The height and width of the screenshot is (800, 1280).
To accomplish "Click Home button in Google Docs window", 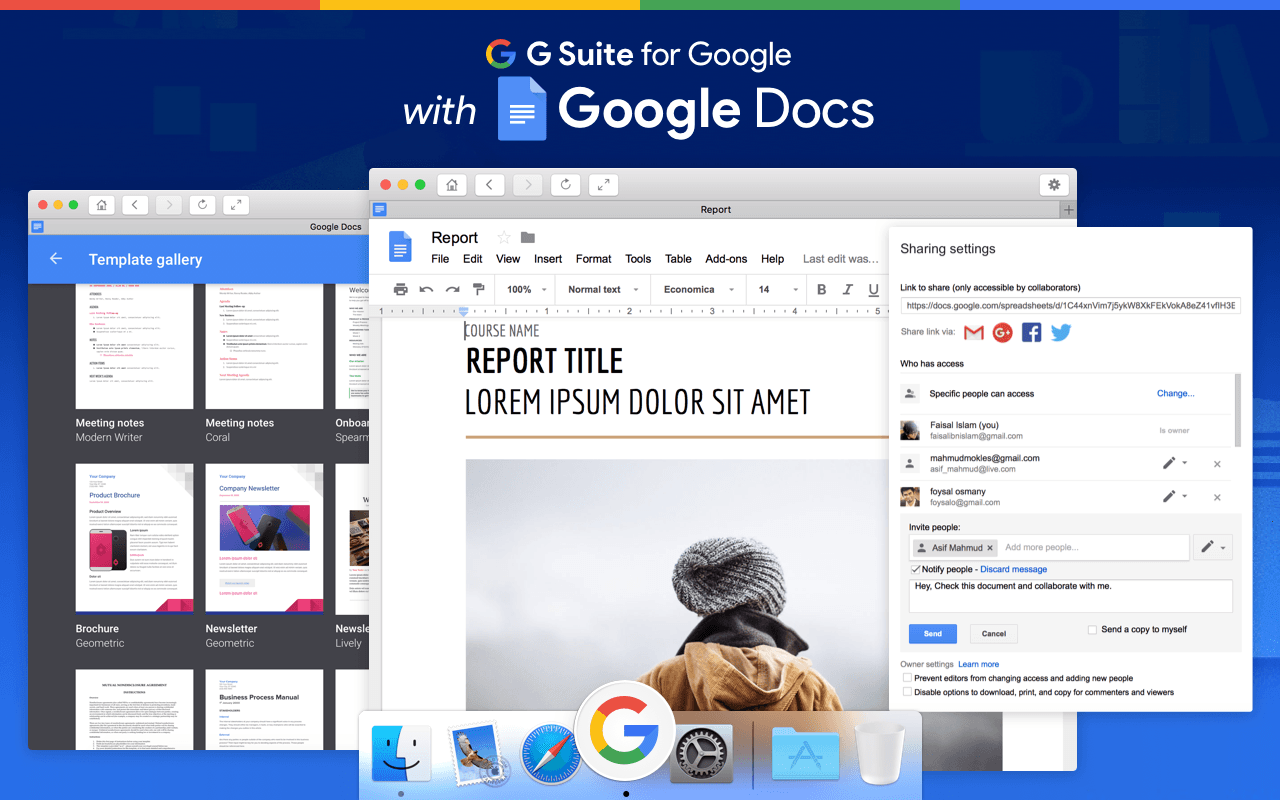I will (101, 204).
